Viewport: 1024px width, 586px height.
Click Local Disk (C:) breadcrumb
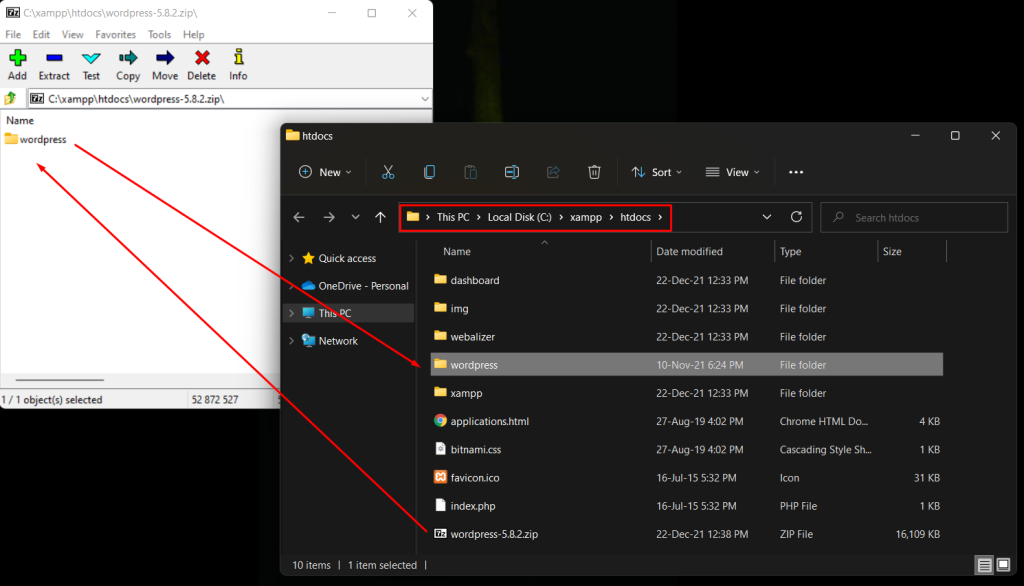[x=520, y=217]
